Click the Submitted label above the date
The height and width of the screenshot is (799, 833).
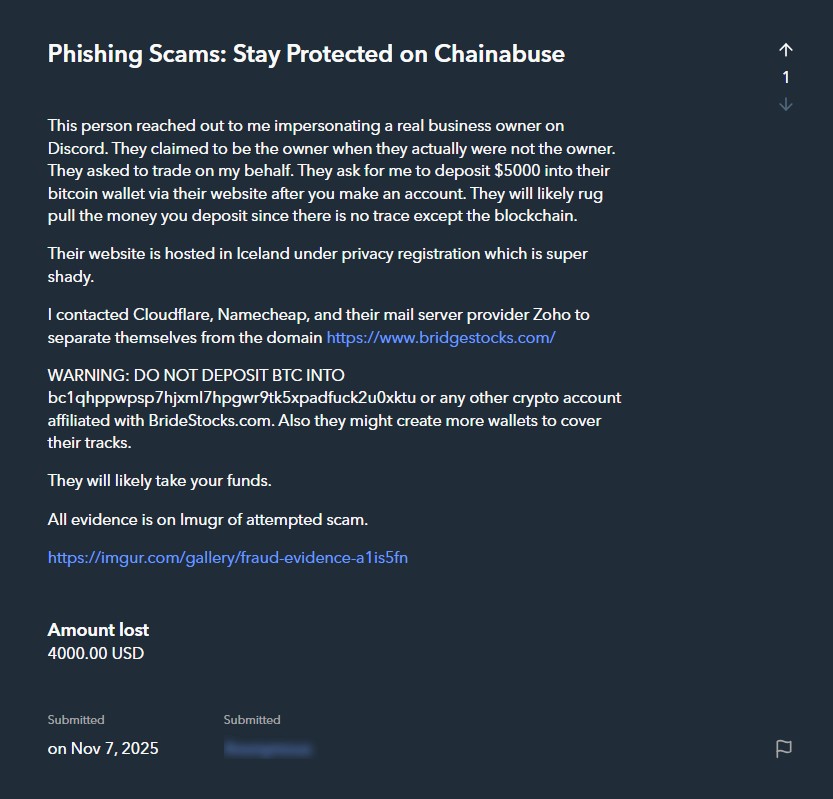pos(75,719)
